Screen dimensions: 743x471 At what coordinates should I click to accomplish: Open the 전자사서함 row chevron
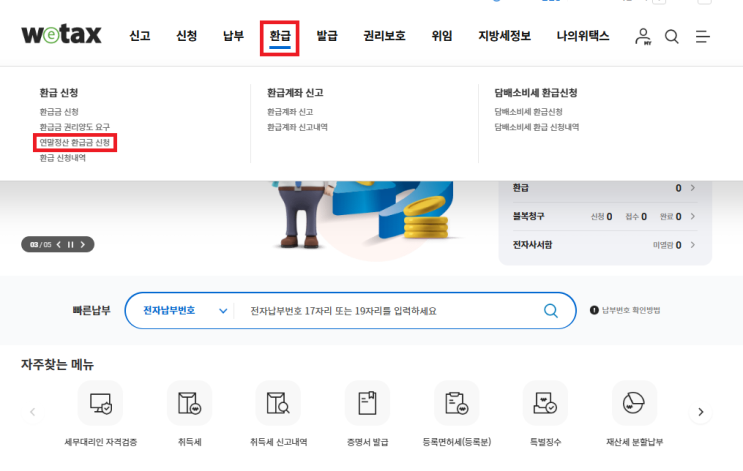point(693,245)
